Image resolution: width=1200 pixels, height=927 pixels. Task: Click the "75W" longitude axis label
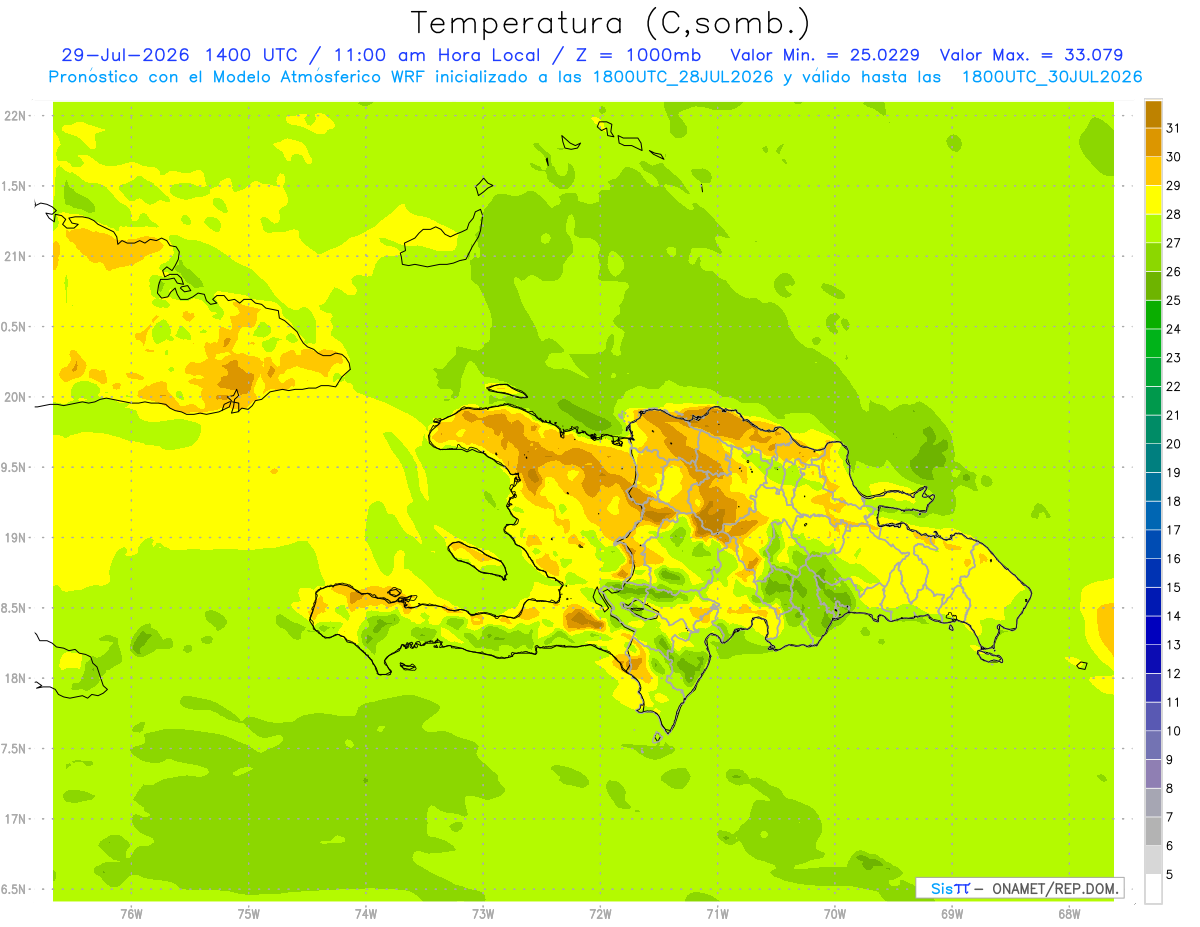pyautogui.click(x=249, y=913)
